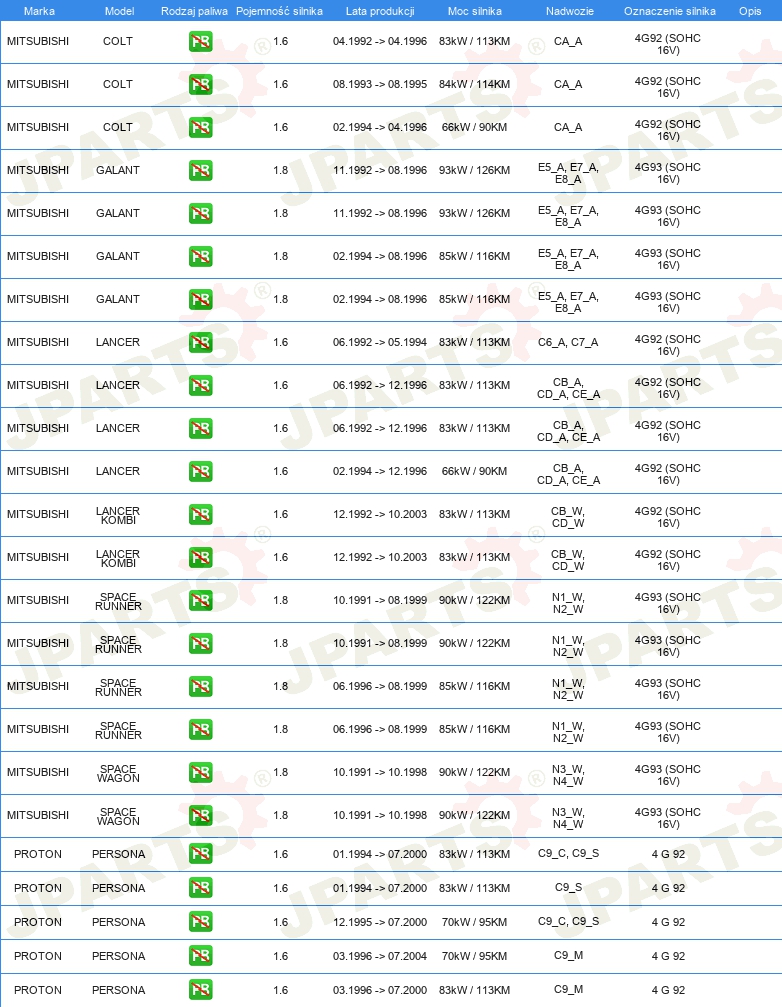Click MITSUBISHI cell in COLT 04.1992 row
Image resolution: width=782 pixels, height=1007 pixels.
[38, 41]
